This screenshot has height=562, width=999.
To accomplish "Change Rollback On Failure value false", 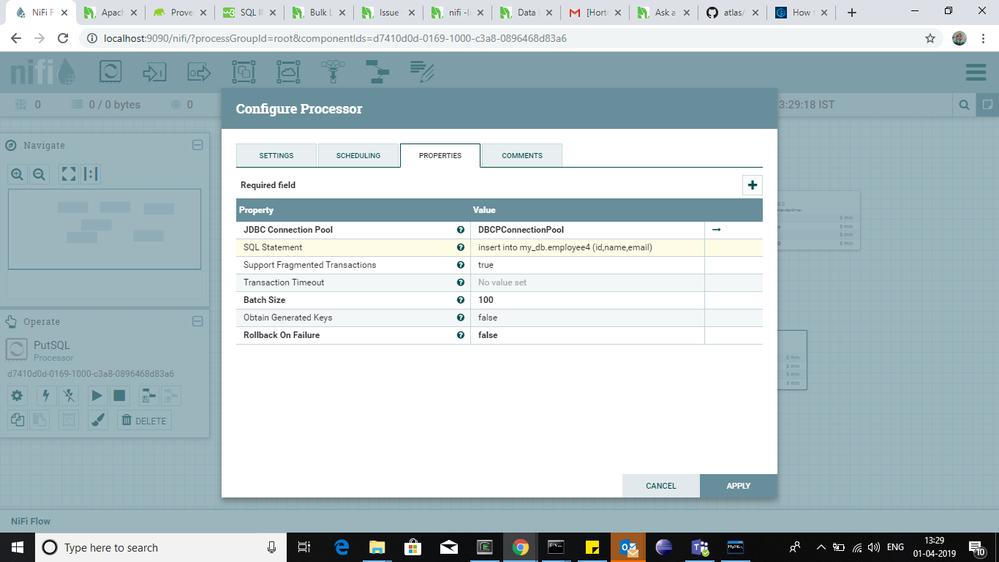I will point(587,335).
